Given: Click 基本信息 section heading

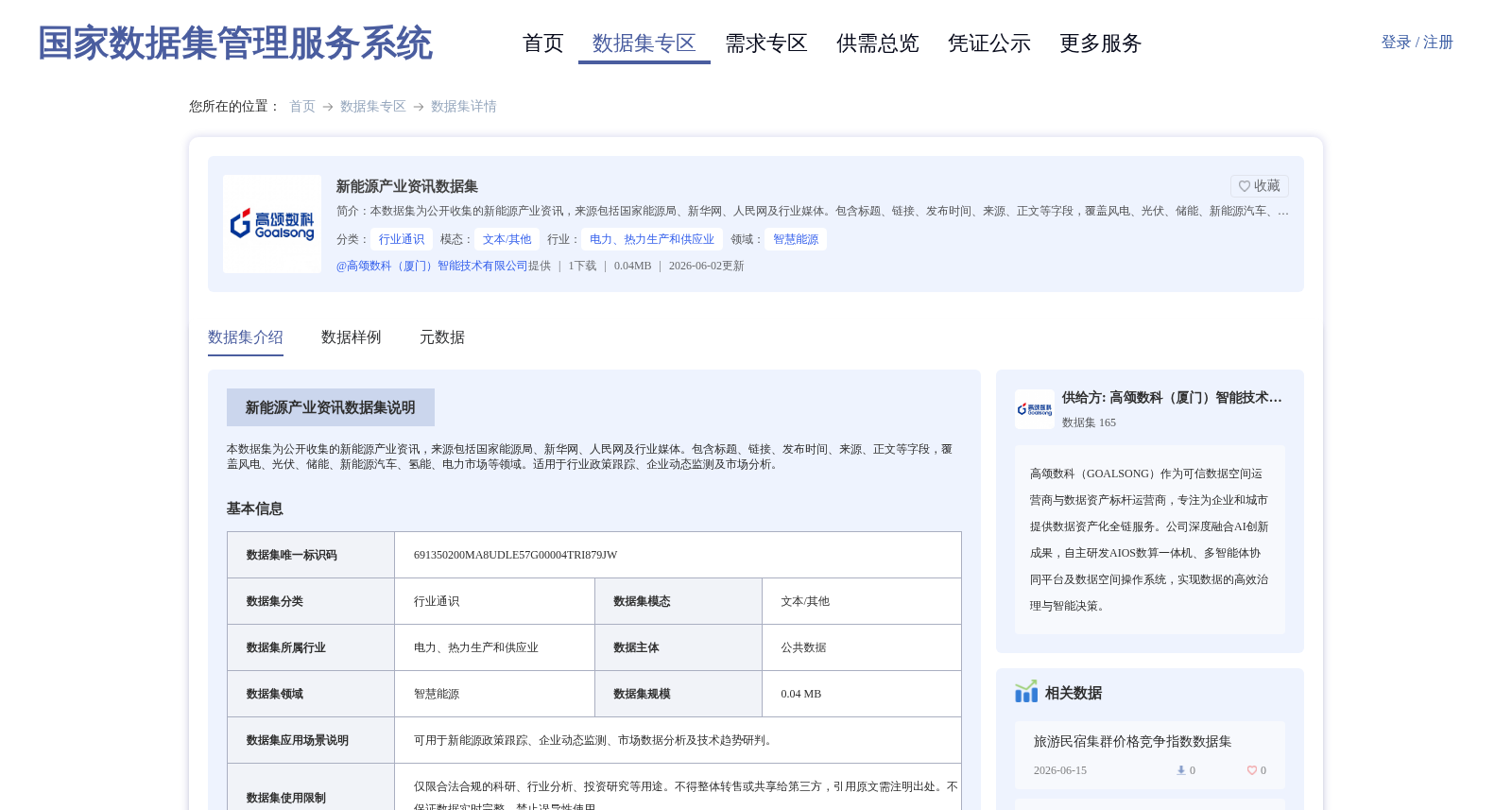Looking at the screenshot, I should click(x=255, y=508).
